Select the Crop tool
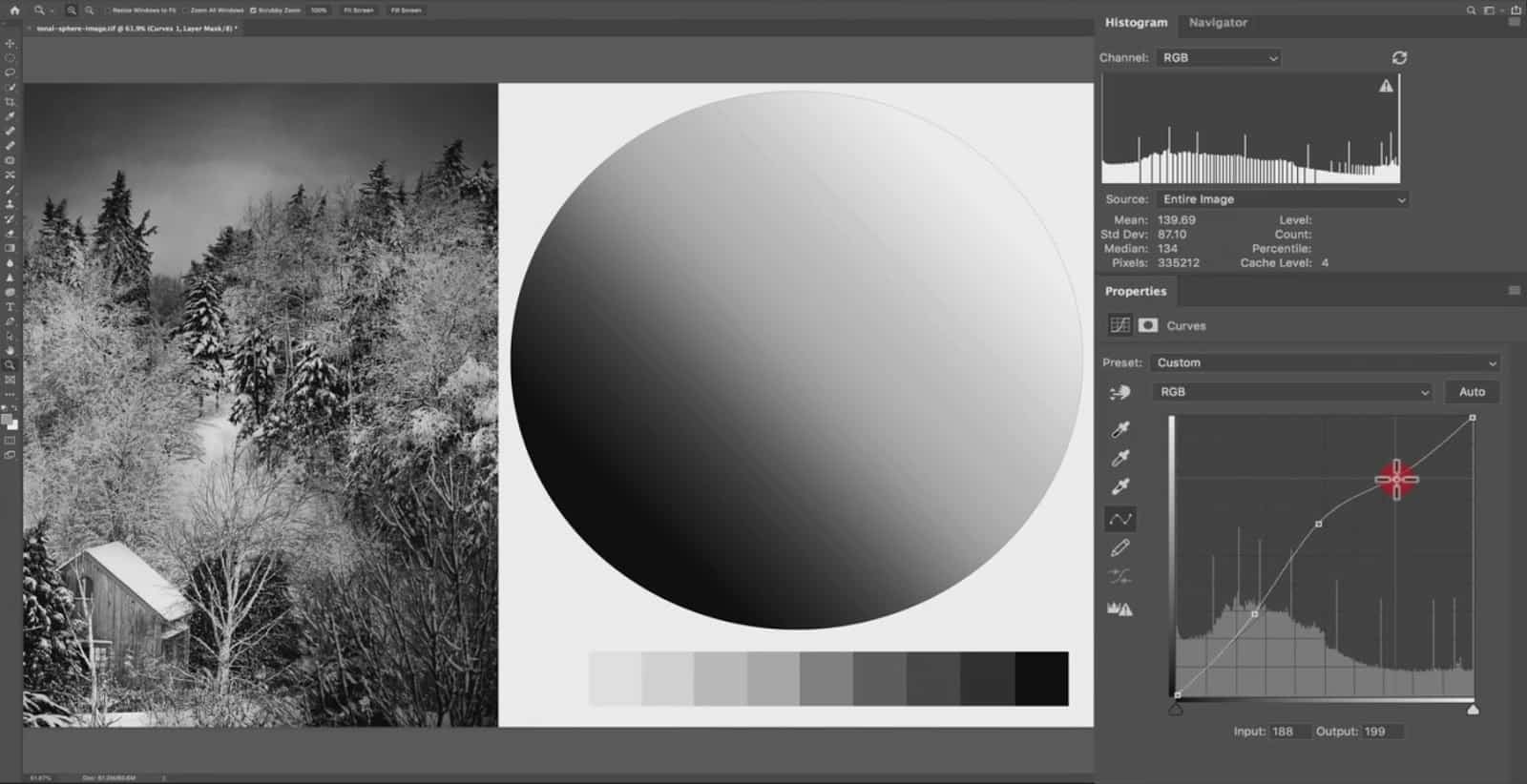1527x784 pixels. pyautogui.click(x=10, y=102)
